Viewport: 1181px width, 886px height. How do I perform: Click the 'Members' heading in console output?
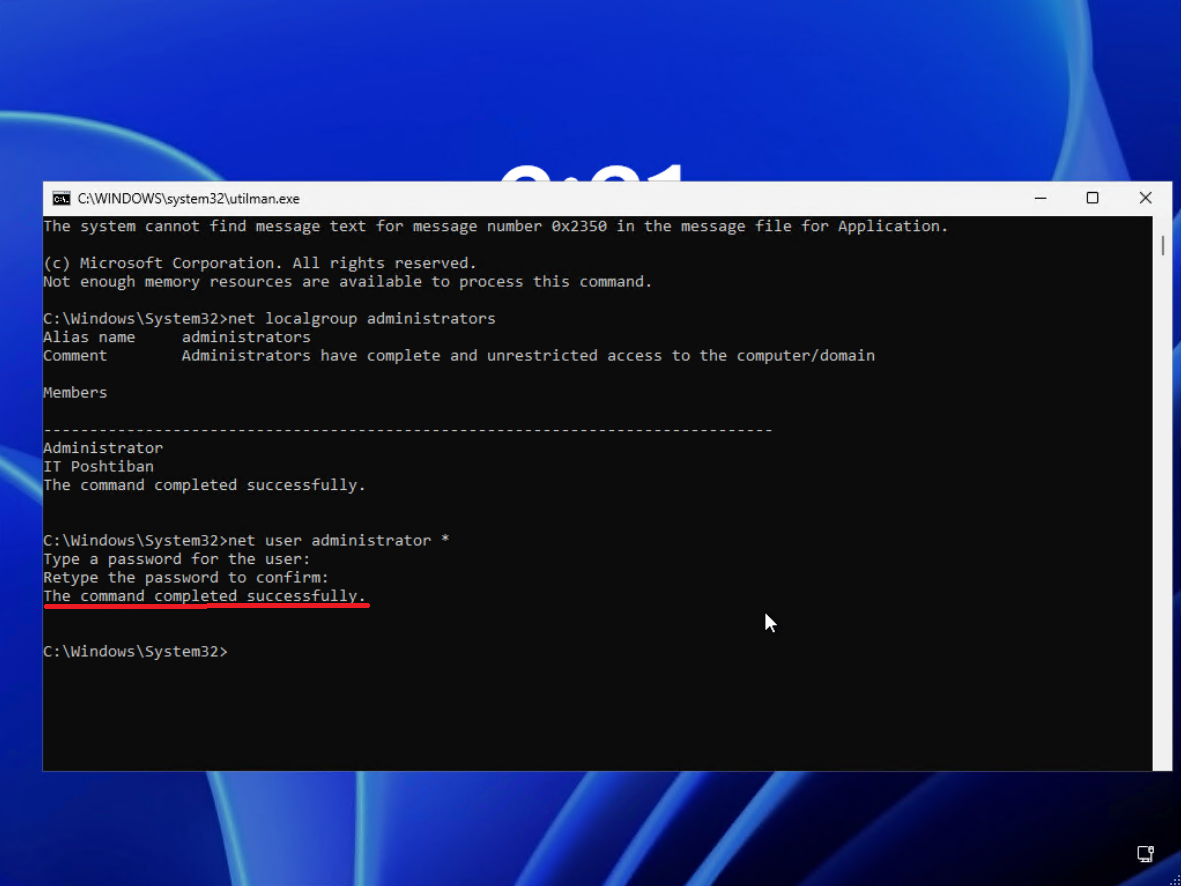tap(75, 392)
